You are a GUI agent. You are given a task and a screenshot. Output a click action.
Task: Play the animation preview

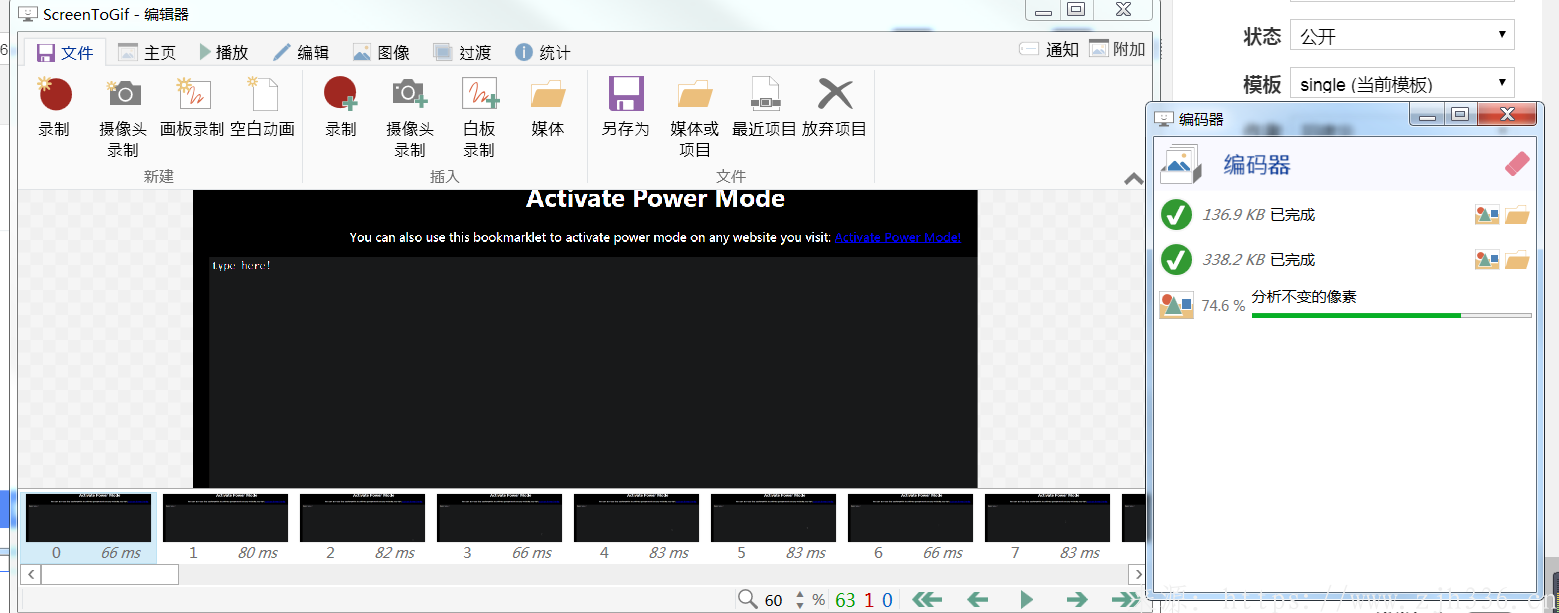[1027, 600]
